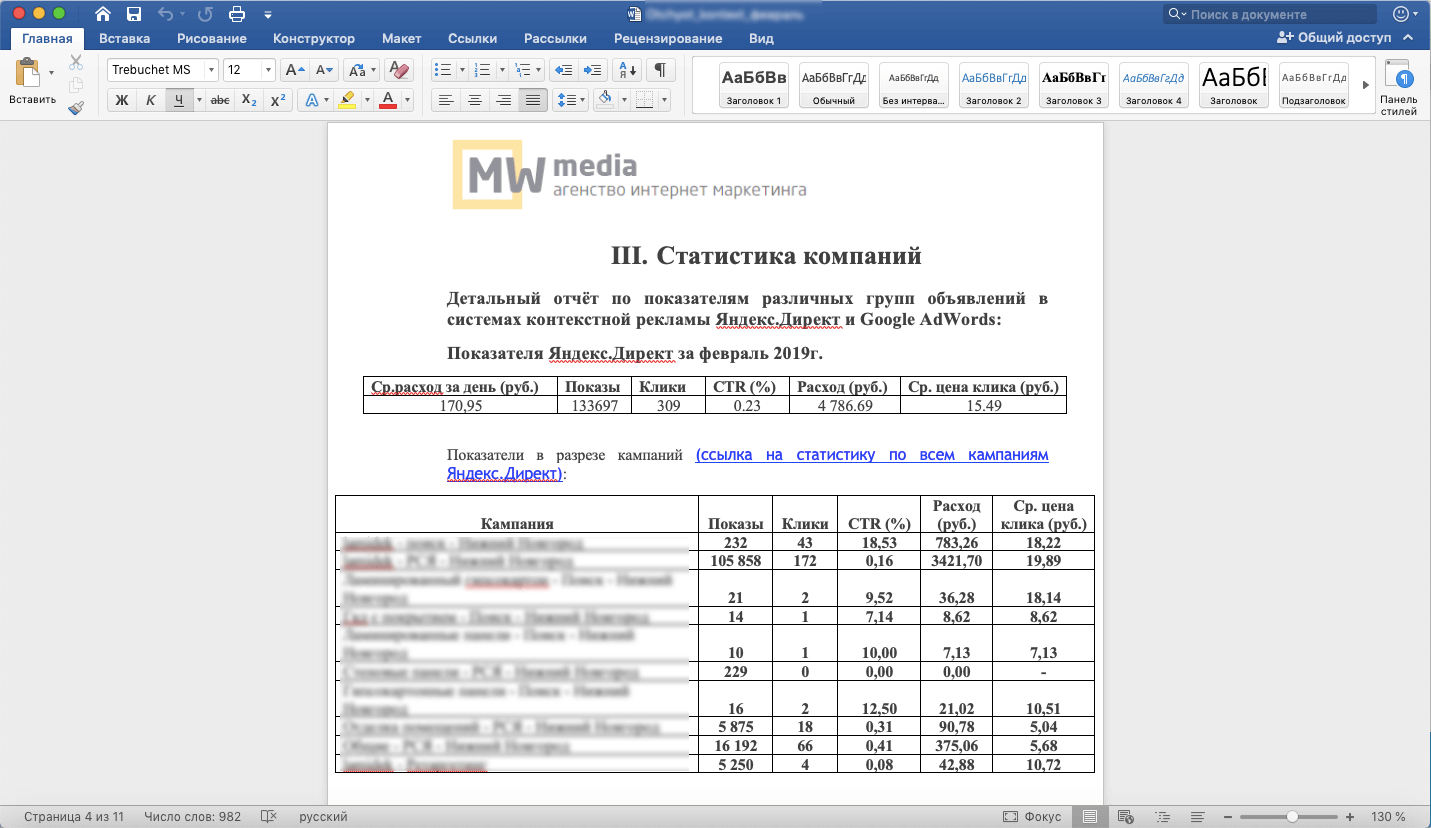The height and width of the screenshot is (828, 1431).
Task: Click the Print icon in title bar
Action: [x=237, y=14]
